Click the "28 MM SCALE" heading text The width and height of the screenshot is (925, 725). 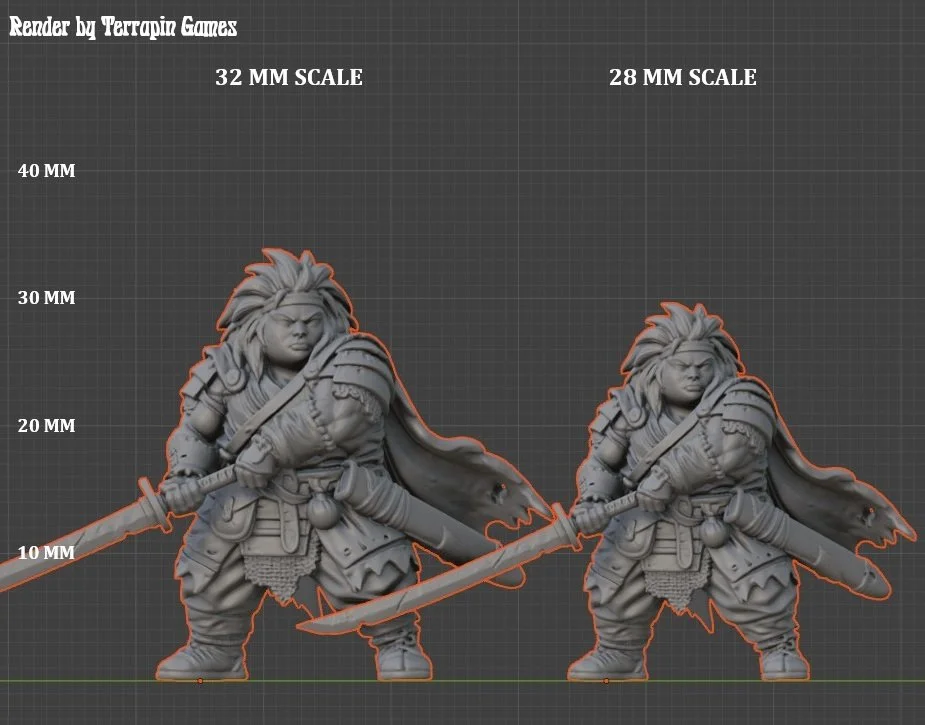click(683, 77)
